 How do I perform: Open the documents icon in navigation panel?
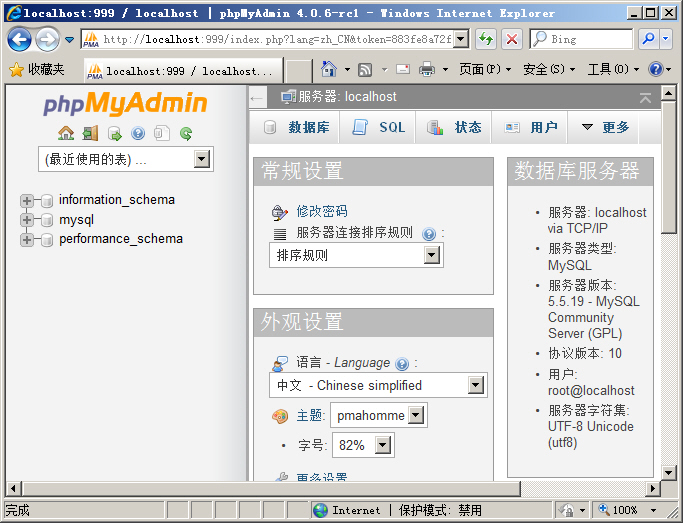[x=162, y=133]
